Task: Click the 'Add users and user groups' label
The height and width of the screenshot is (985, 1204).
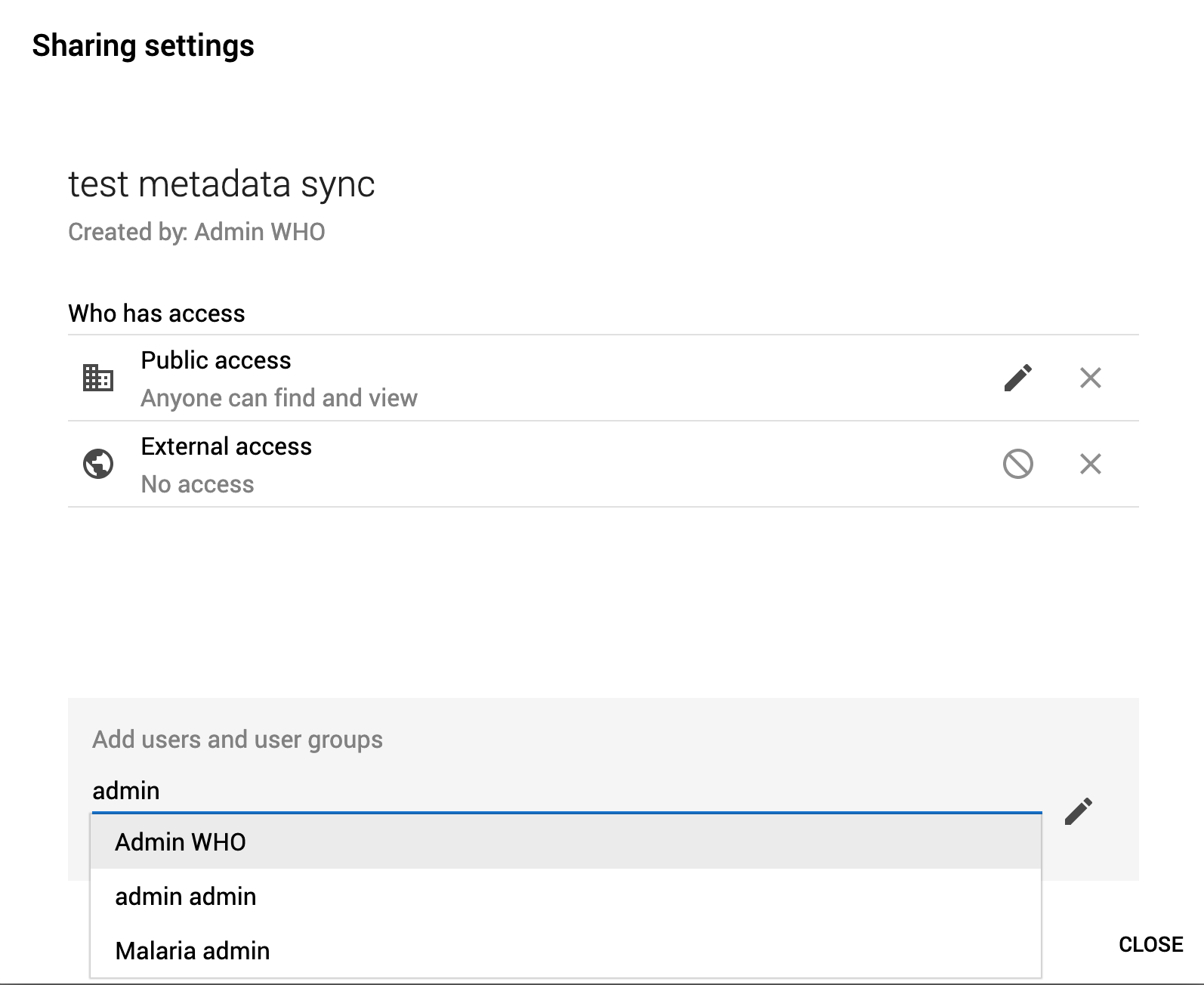Action: 237,740
